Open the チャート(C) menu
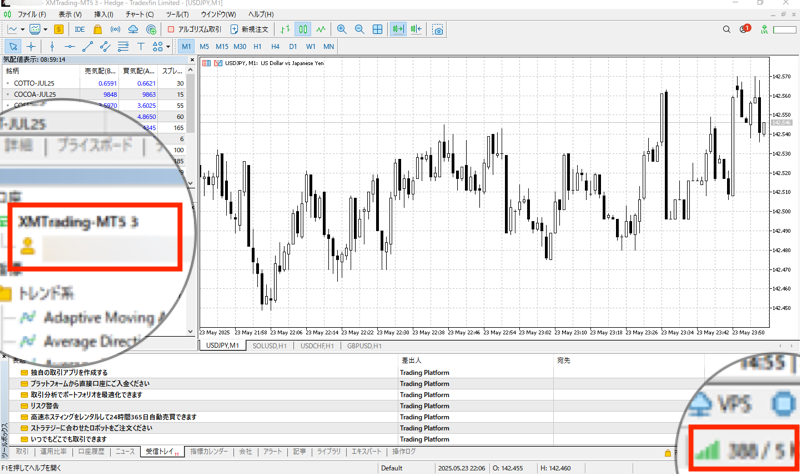800x474 pixels. click(x=140, y=14)
